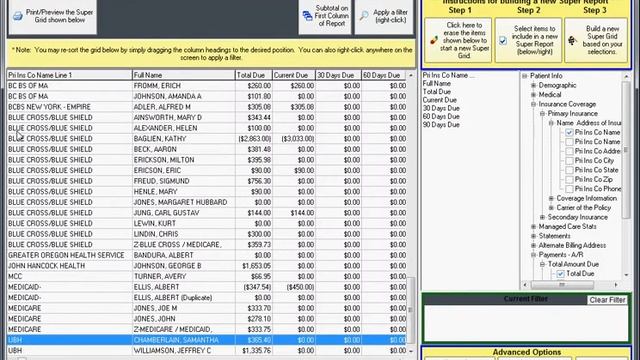Collapse the Payments - A/R node
The height and width of the screenshot is (360, 640).
tap(533, 255)
